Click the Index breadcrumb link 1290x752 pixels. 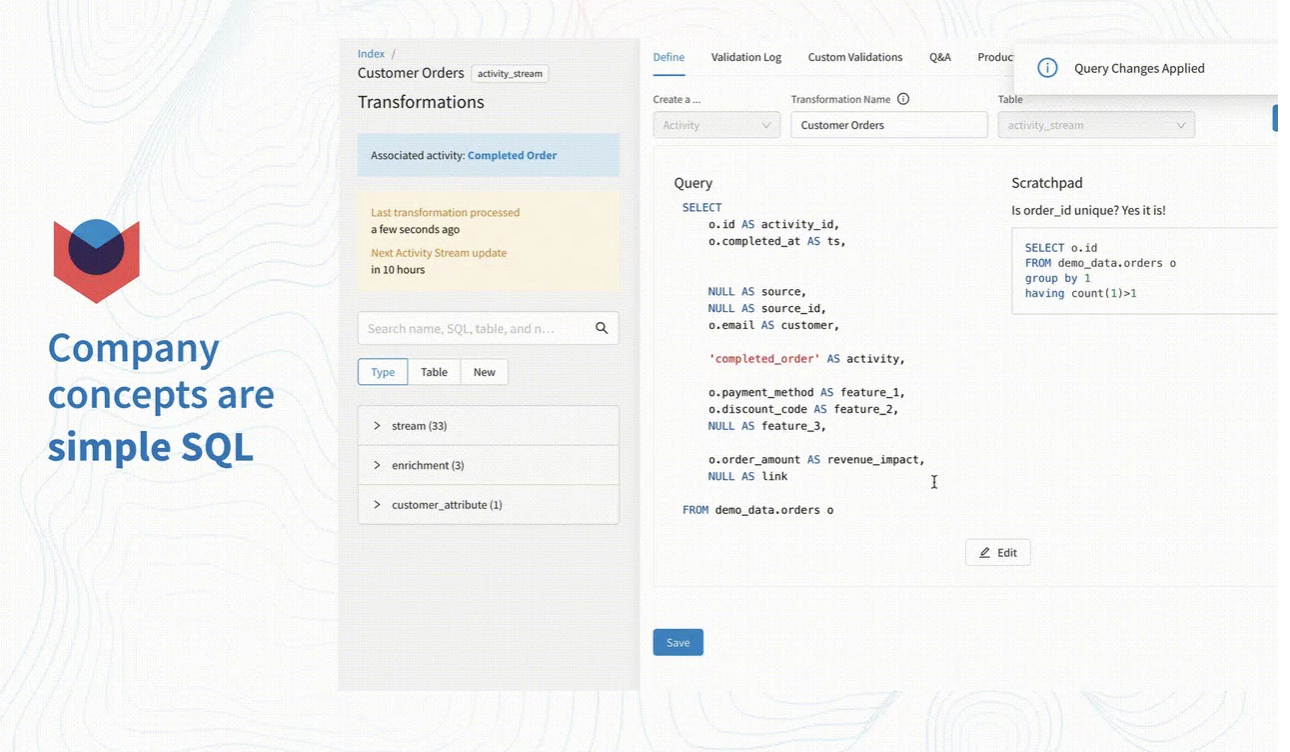click(x=371, y=54)
